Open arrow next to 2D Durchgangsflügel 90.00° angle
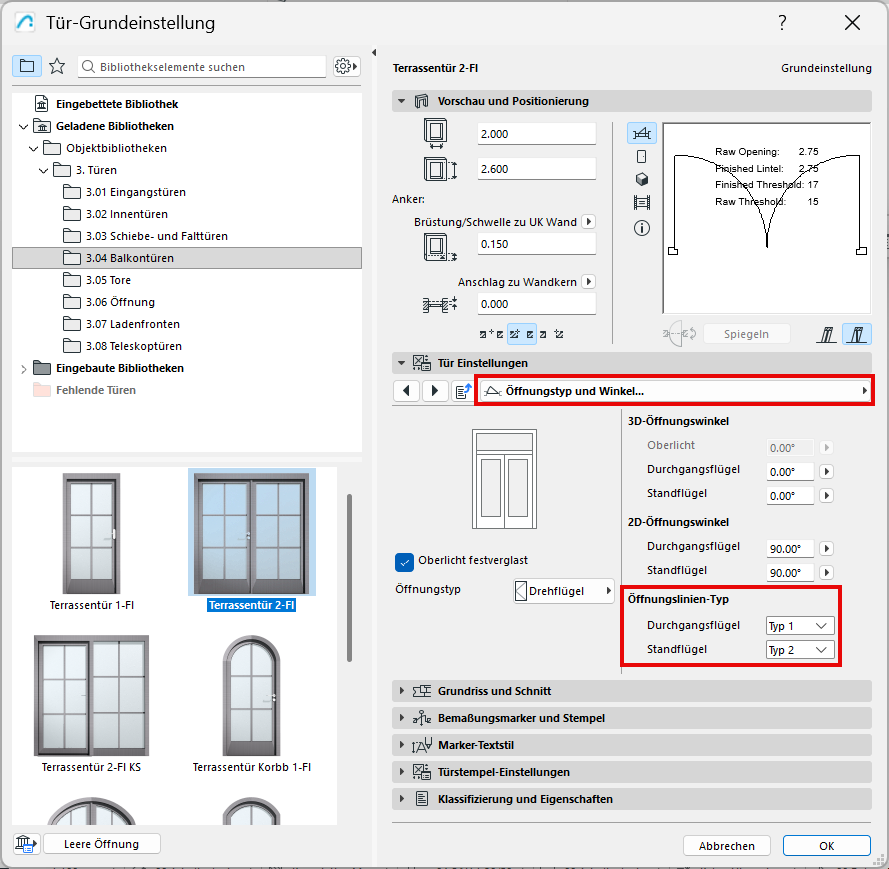The height and width of the screenshot is (869, 889). click(x=827, y=549)
